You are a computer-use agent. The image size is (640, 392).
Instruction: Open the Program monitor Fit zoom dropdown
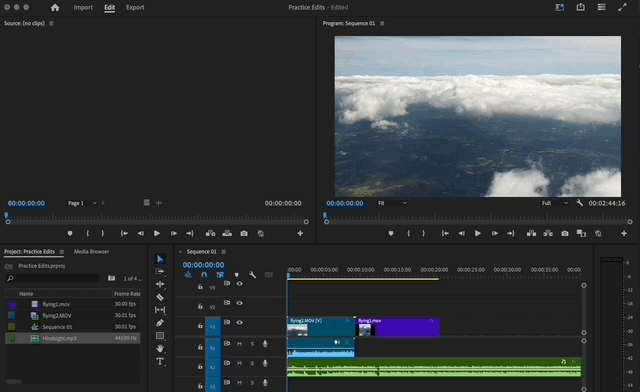[x=392, y=203]
